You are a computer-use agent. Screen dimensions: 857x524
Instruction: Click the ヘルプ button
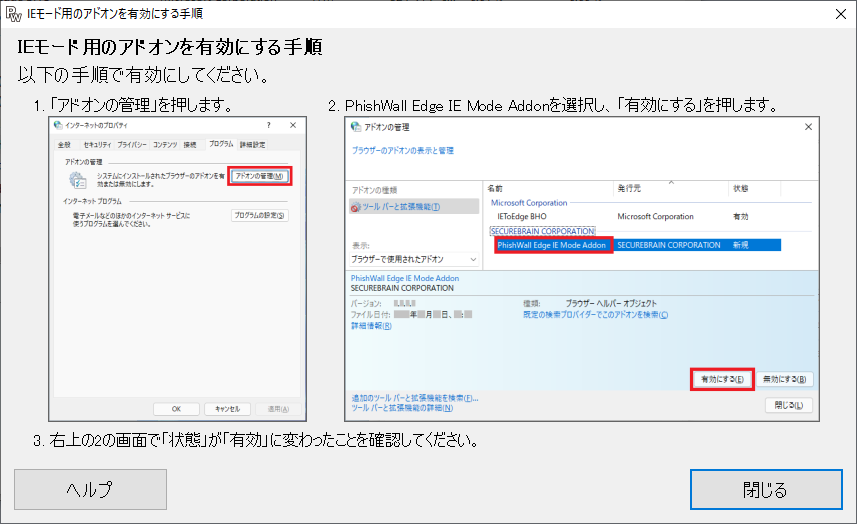(90, 489)
